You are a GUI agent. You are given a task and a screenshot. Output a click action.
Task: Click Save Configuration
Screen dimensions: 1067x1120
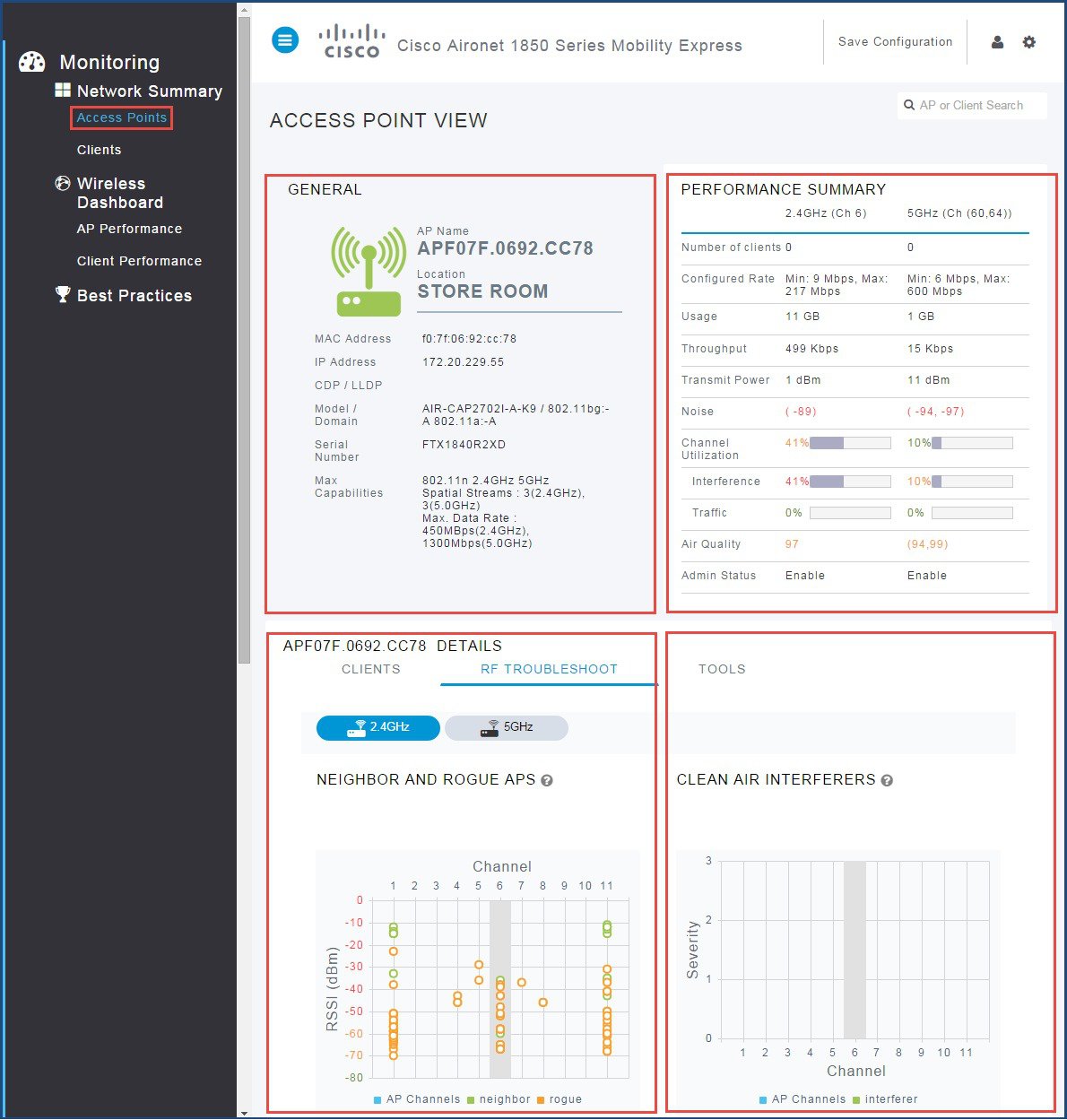[x=895, y=41]
